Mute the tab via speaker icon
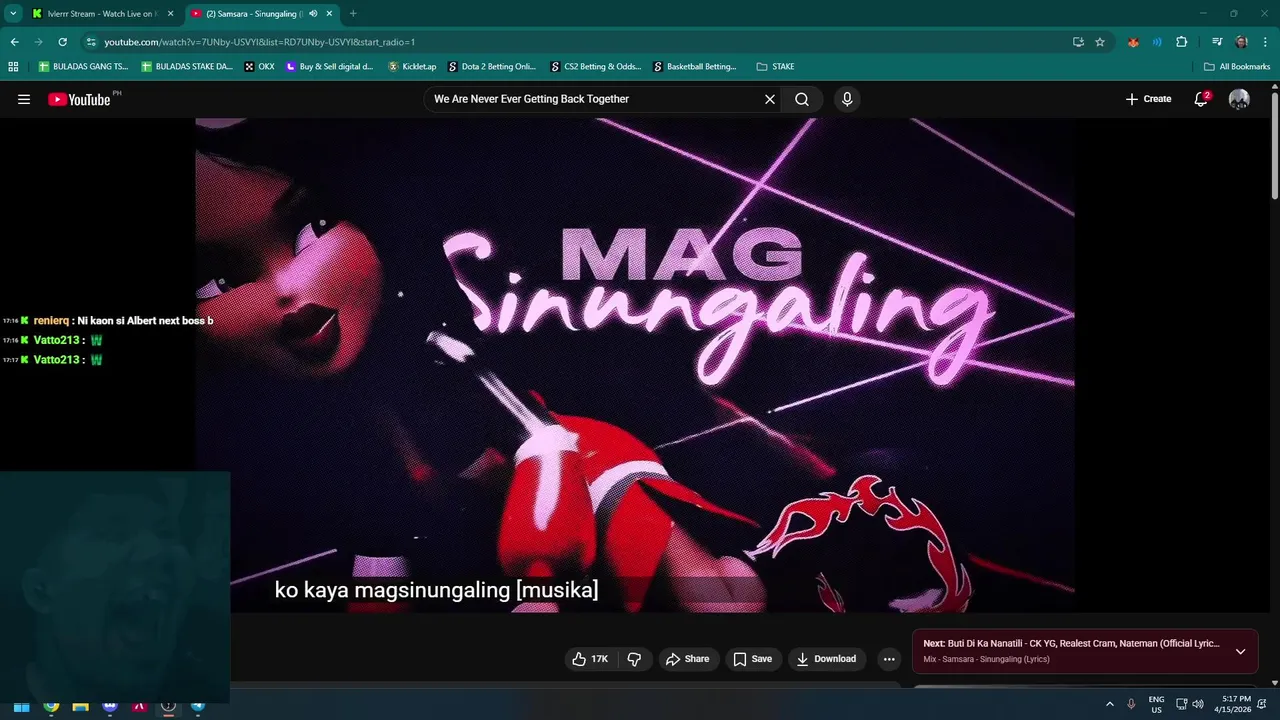Image resolution: width=1280 pixels, height=720 pixels. (x=313, y=14)
